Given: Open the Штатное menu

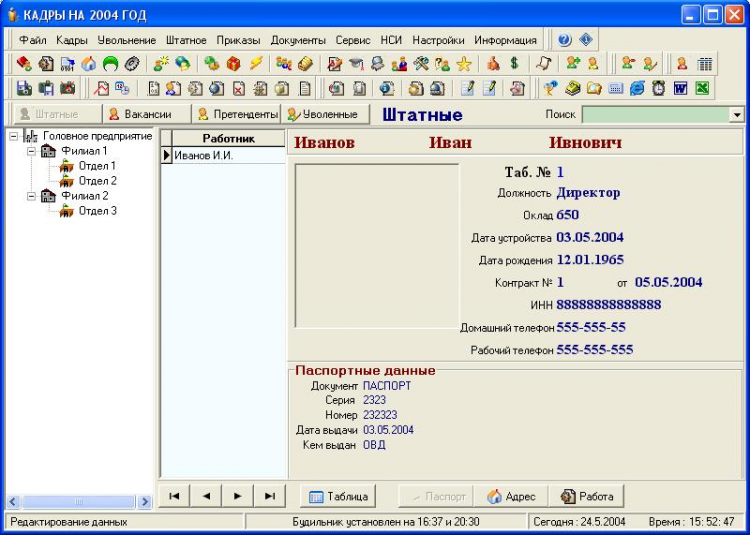Looking at the screenshot, I should pos(186,40).
